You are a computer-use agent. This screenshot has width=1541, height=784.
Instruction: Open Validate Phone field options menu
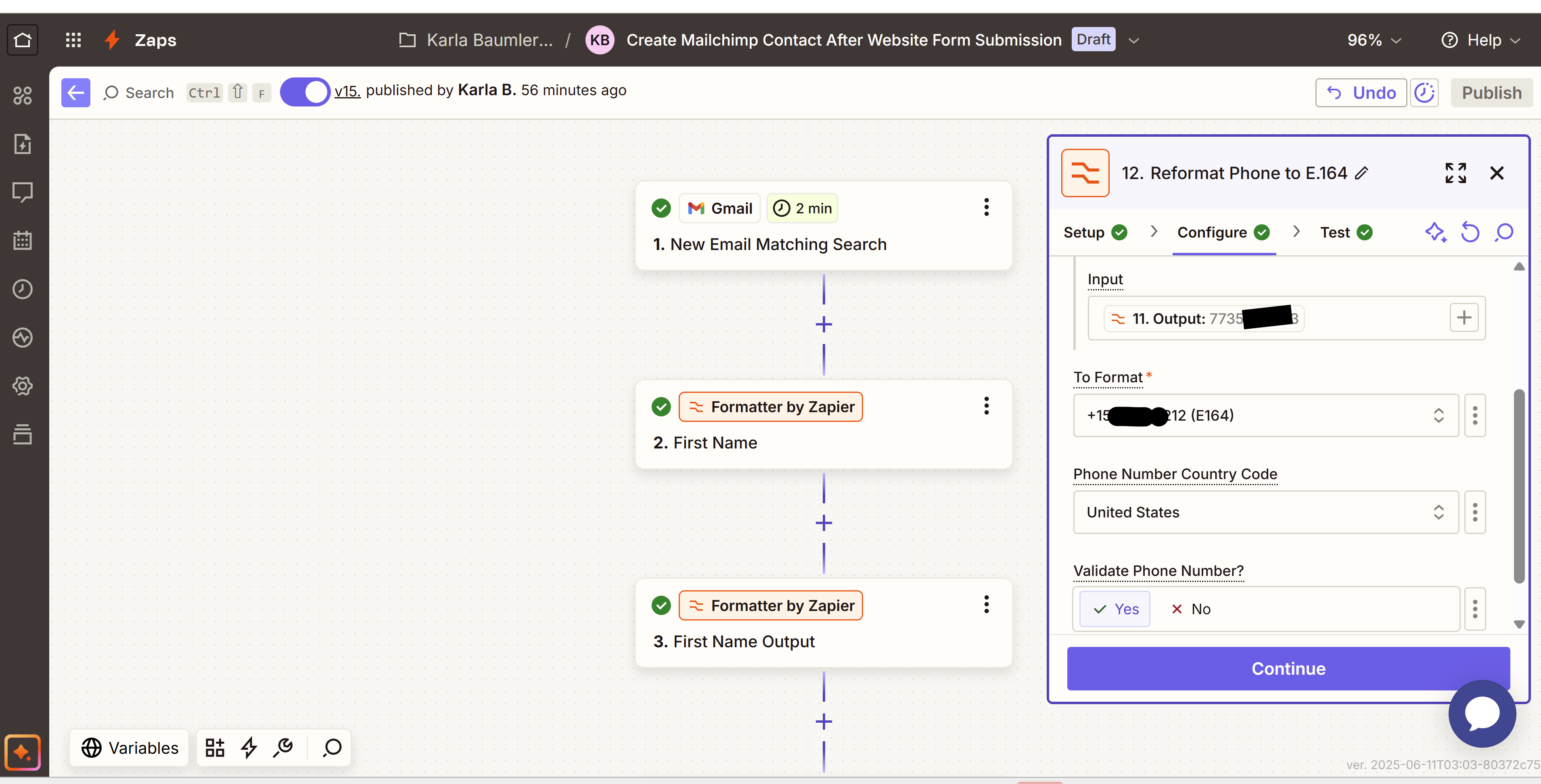point(1474,609)
